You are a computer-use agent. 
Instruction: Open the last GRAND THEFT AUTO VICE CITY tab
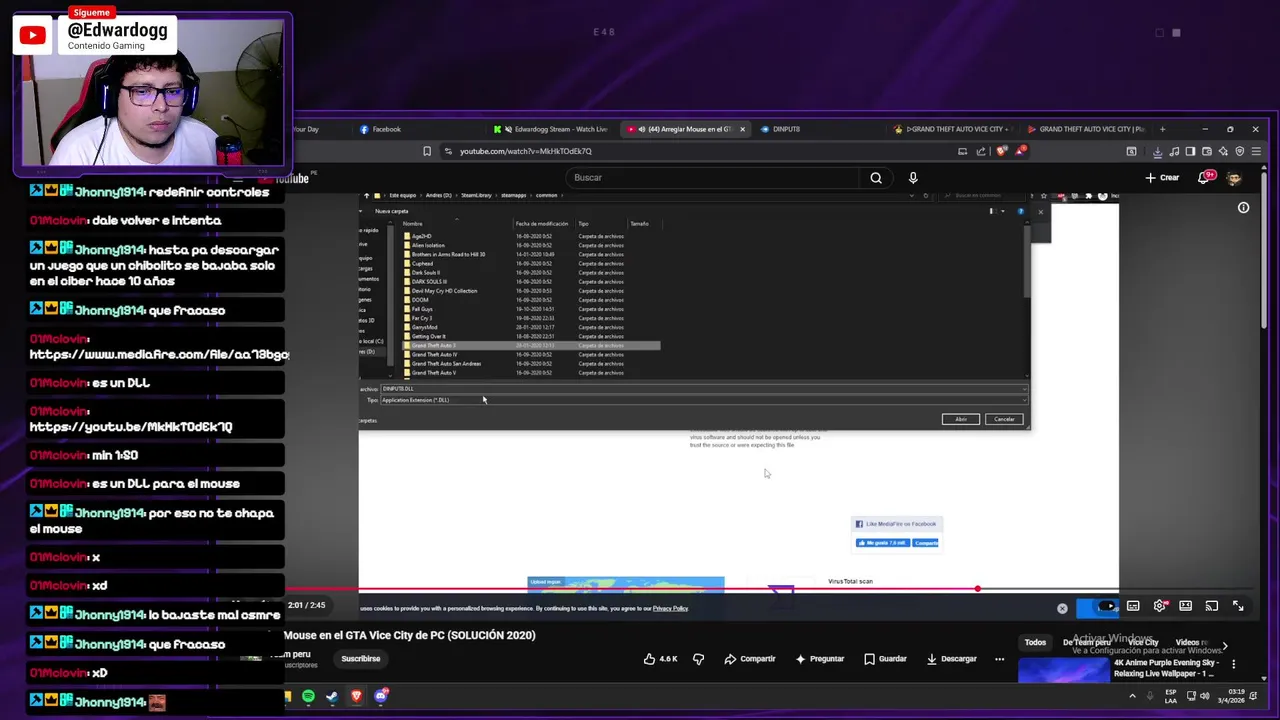(x=1086, y=129)
